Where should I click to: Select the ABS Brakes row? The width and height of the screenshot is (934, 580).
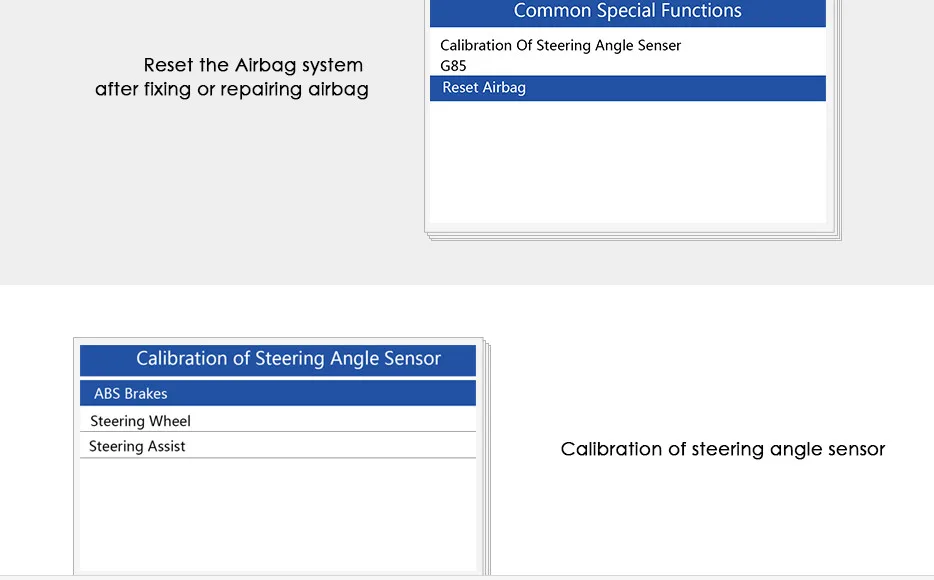tap(278, 393)
